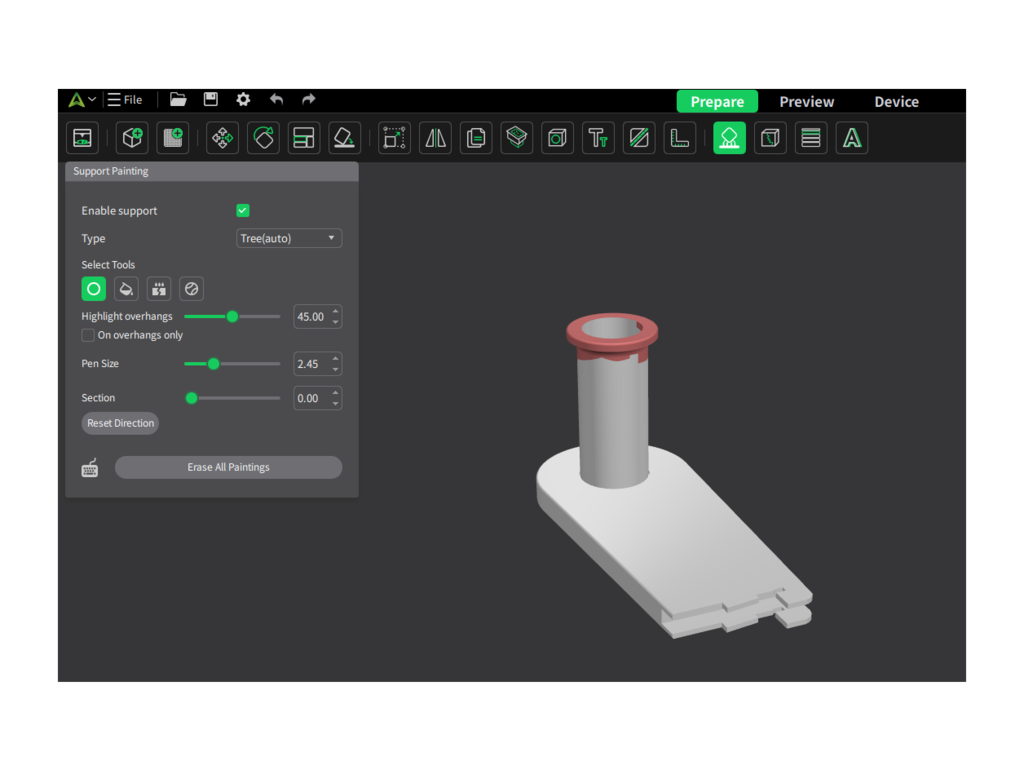This screenshot has height=770, width=1024.
Task: Click the 'Section' label
Action: click(98, 398)
